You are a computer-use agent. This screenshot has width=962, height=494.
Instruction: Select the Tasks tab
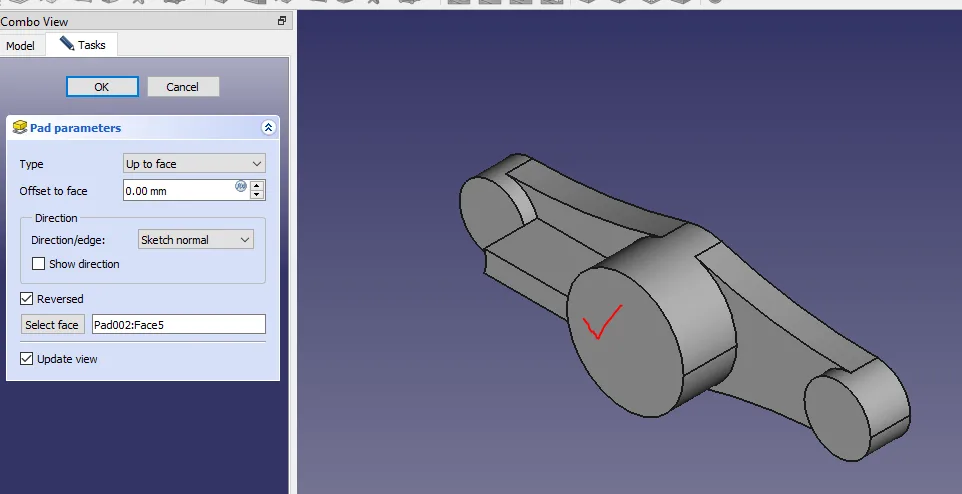82,45
